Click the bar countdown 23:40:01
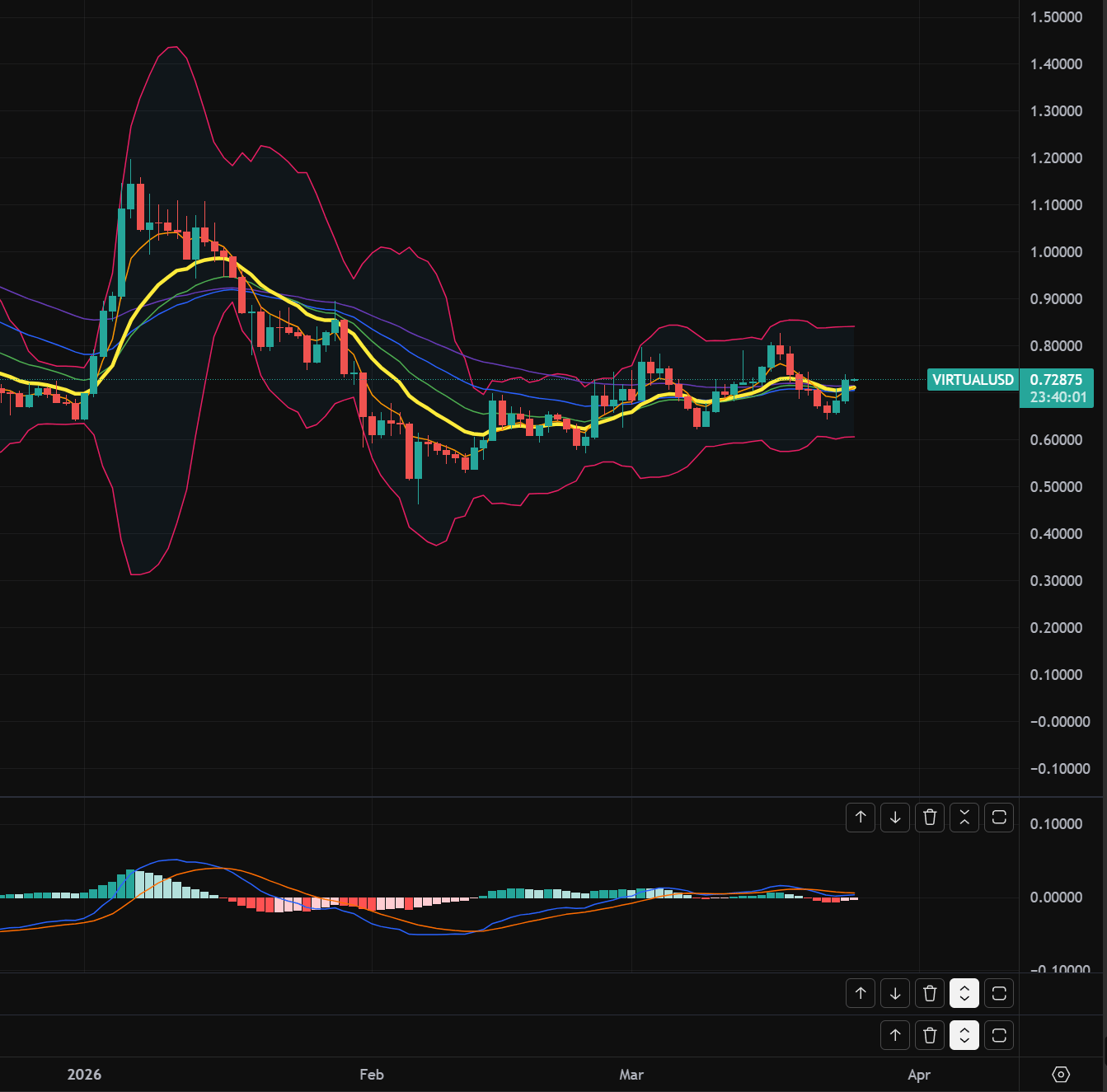Screen dimensions: 1107x1092 tap(1058, 397)
